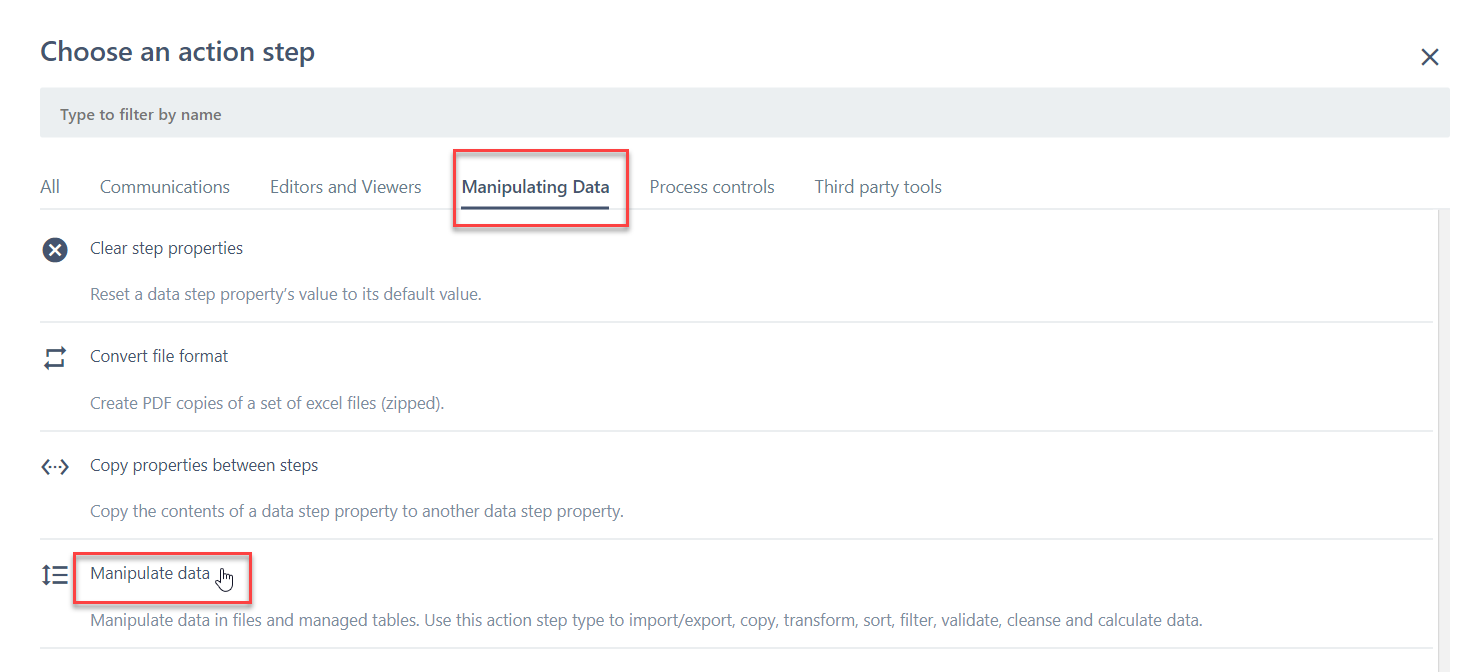
Task: Click the Manipulate data sort-lines icon
Action: 55,575
